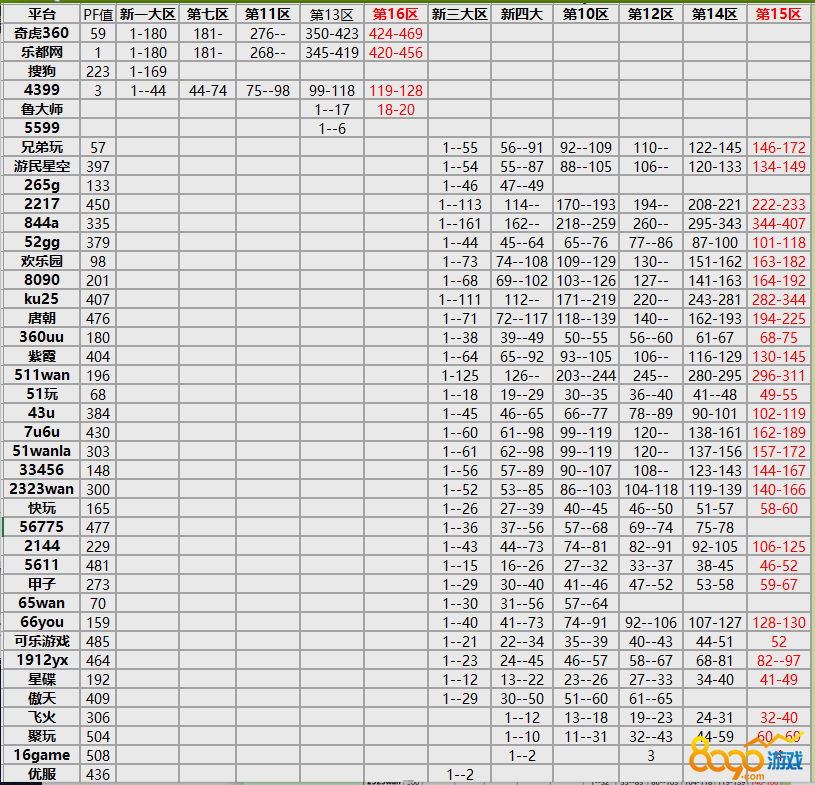Click the red 344-407 cell
This screenshot has width=815, height=785.
tap(779, 223)
